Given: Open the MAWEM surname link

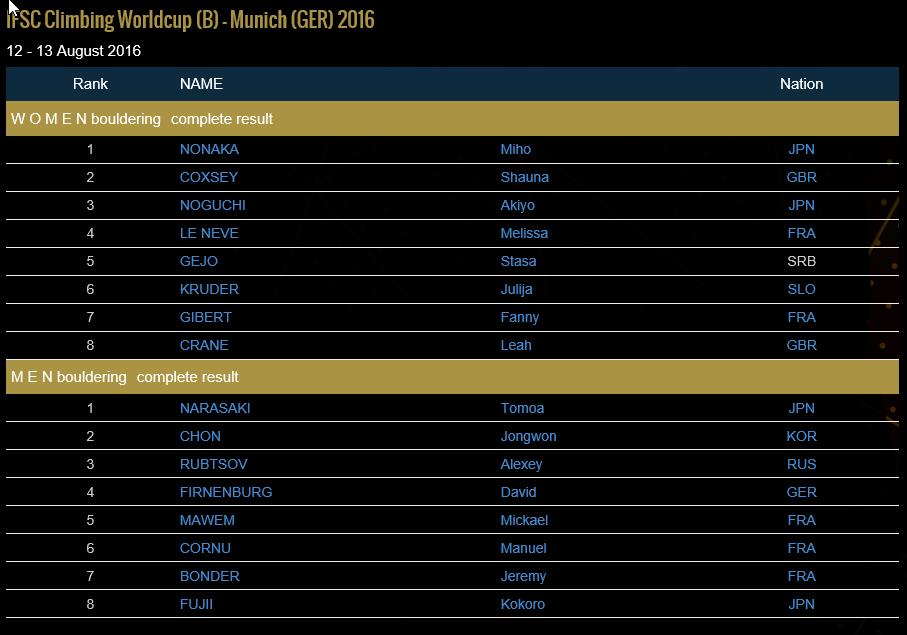Looking at the screenshot, I should pos(207,520).
